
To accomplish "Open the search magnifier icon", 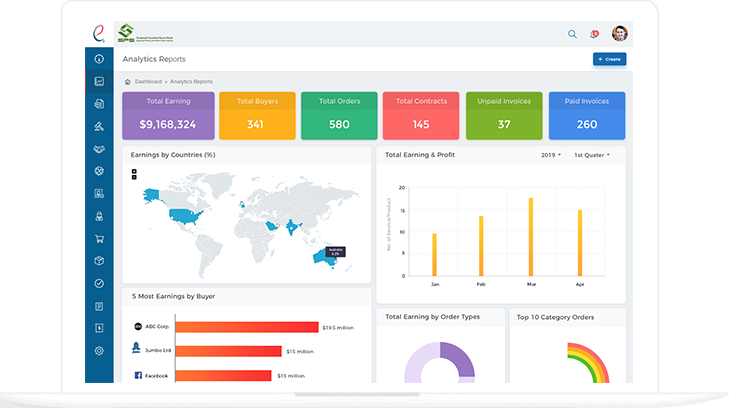I will pyautogui.click(x=572, y=34).
